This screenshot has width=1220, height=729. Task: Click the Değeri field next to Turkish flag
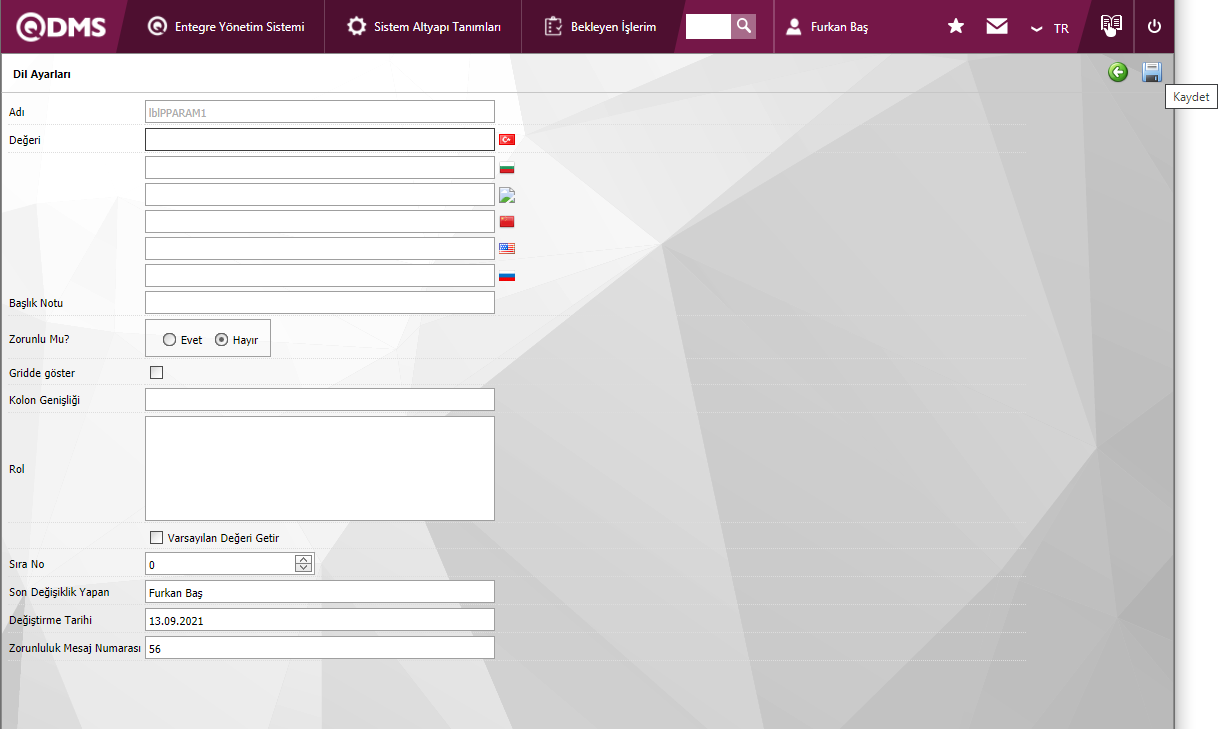[x=320, y=140]
